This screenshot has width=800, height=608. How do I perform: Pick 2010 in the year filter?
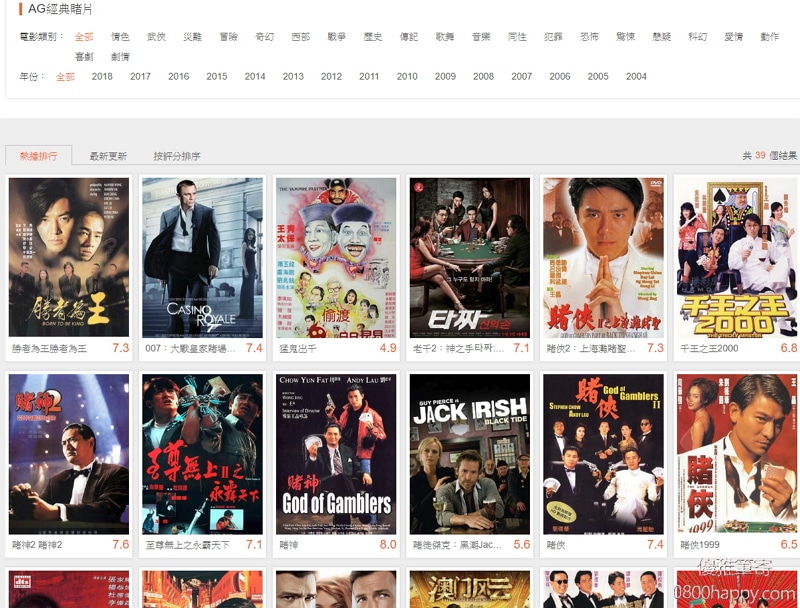click(407, 77)
